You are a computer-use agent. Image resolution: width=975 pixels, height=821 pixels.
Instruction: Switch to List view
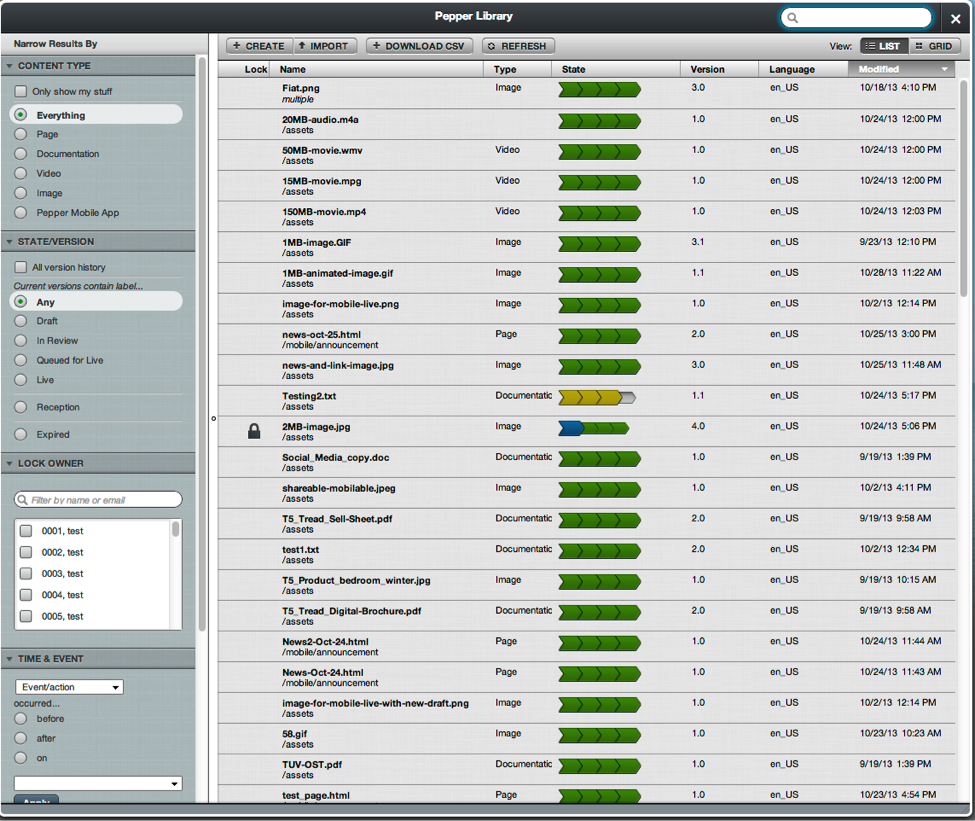click(x=882, y=46)
